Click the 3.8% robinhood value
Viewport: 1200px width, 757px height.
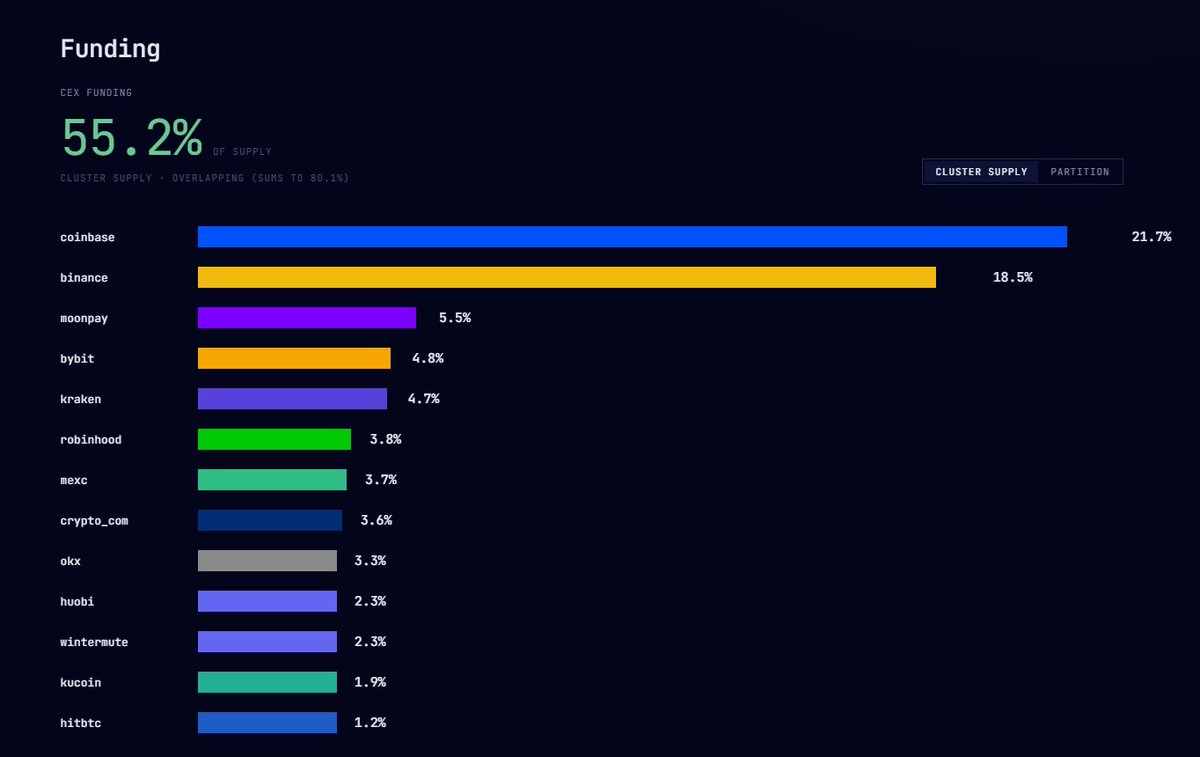pos(386,439)
